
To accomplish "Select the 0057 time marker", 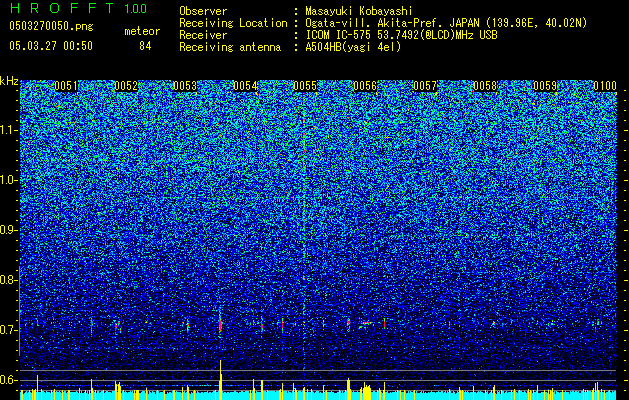I will [425, 86].
